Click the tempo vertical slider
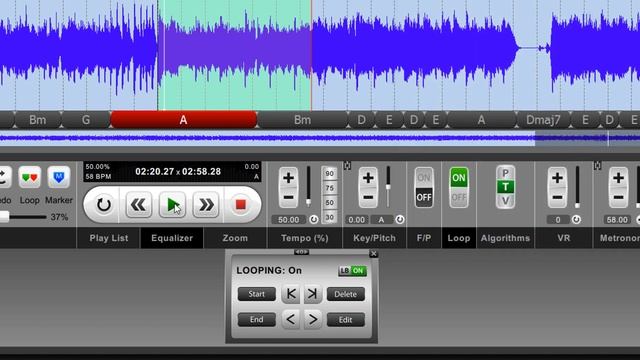The height and width of the screenshot is (360, 640). click(309, 186)
